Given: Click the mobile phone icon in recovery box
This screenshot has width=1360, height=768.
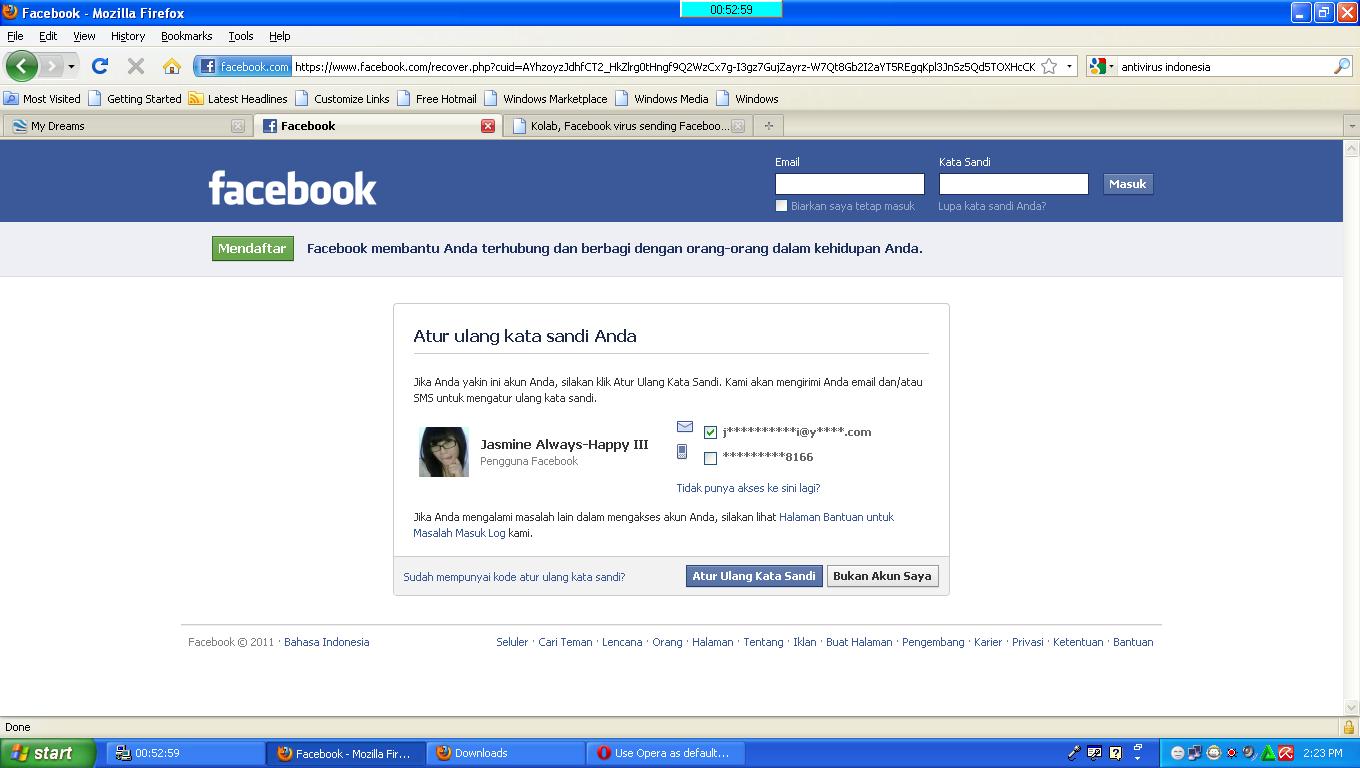Looking at the screenshot, I should [682, 452].
